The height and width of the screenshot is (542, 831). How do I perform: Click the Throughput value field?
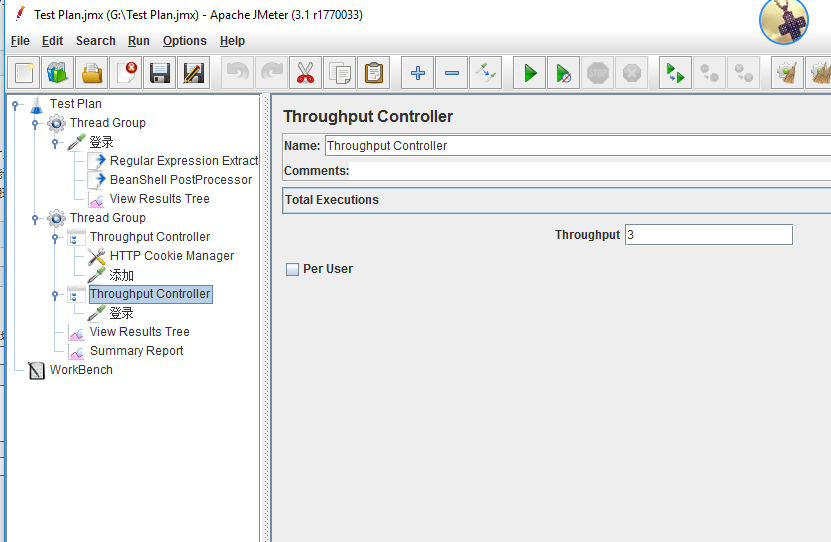[709, 235]
